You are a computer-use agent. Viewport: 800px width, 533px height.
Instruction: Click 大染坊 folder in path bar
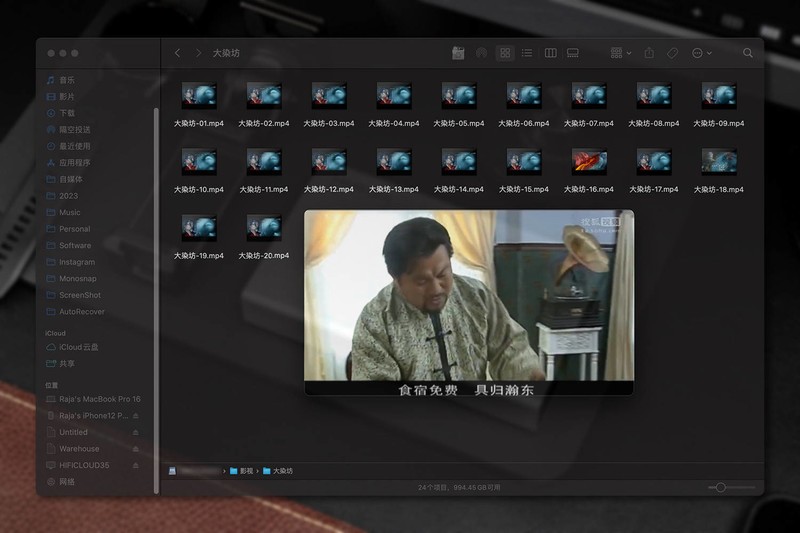(283, 470)
